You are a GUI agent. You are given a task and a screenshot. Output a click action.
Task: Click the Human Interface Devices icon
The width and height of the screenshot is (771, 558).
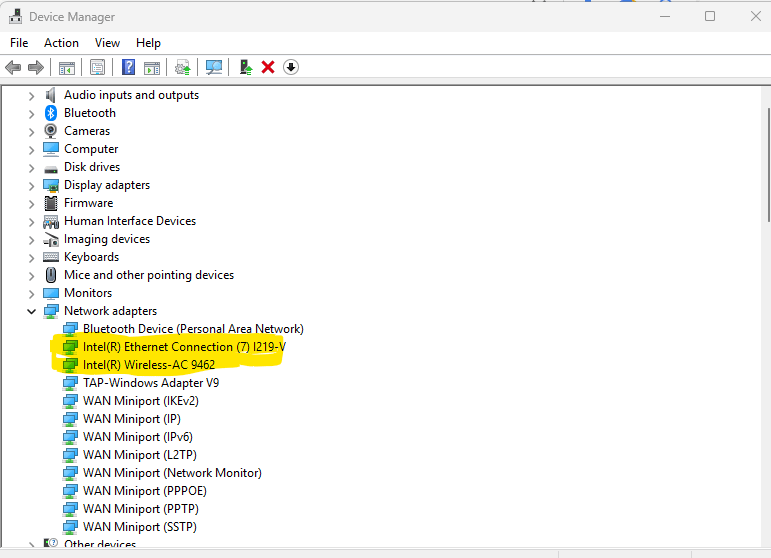51,222
